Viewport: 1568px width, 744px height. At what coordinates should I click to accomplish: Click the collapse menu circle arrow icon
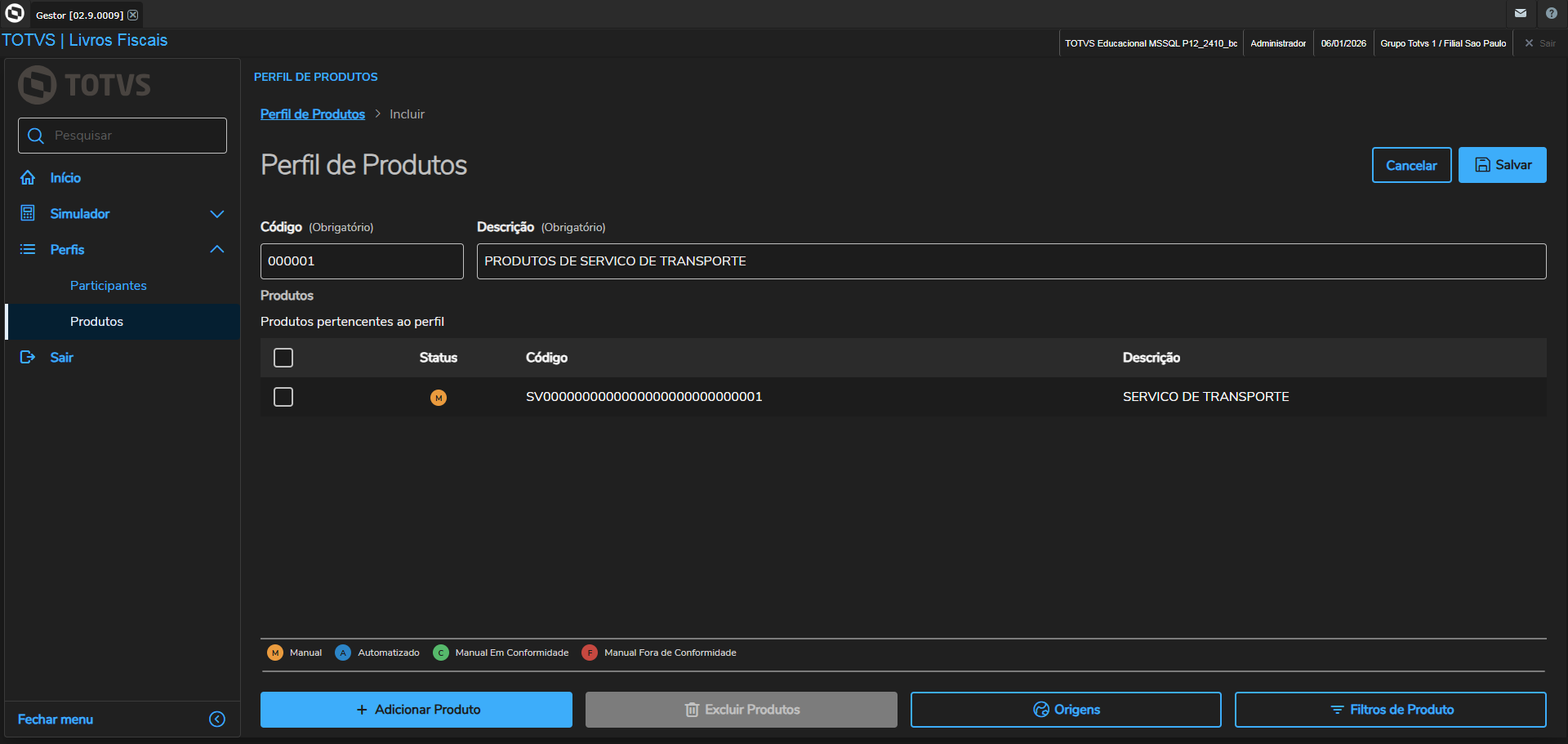217,719
